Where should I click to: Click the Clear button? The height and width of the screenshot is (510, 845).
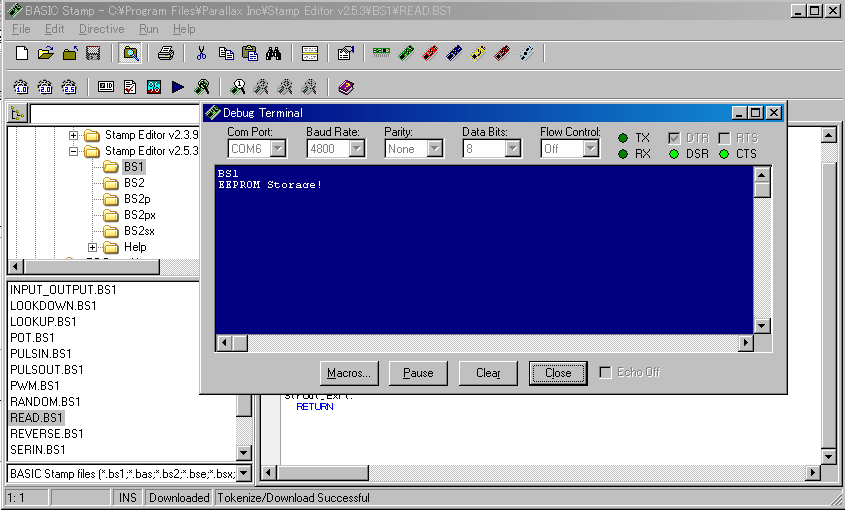pos(488,373)
